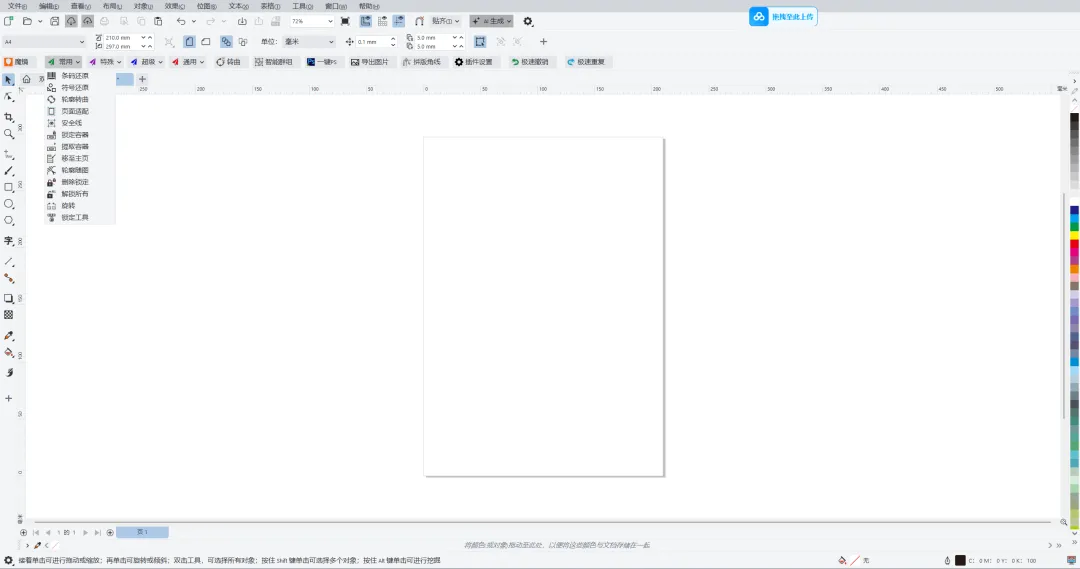Image resolution: width=1080 pixels, height=569 pixels.
Task: Open the 效果 menu
Action: click(174, 6)
